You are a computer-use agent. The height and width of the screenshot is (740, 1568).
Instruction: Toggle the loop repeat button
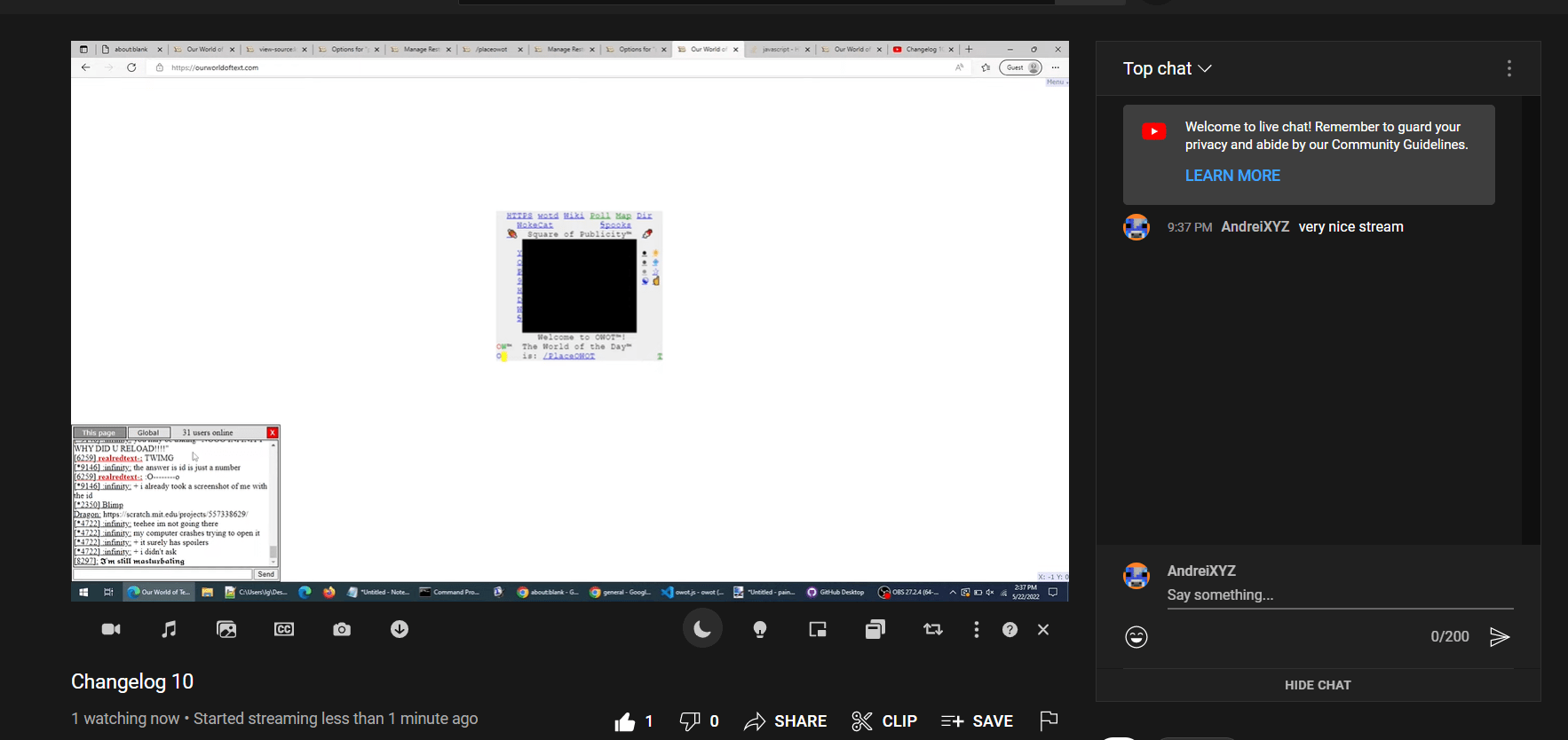[933, 629]
